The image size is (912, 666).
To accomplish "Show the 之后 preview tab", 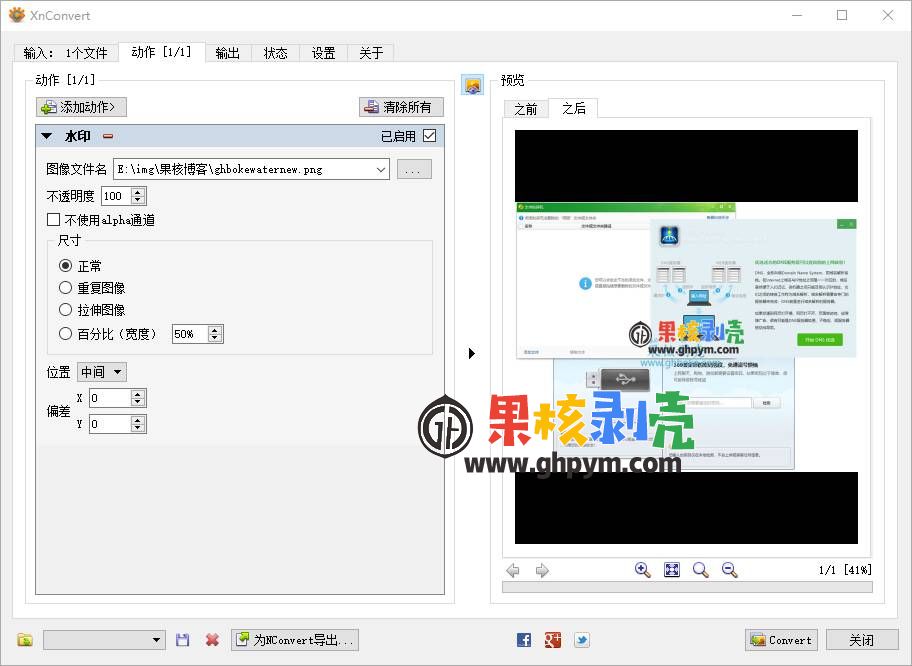I will [573, 108].
